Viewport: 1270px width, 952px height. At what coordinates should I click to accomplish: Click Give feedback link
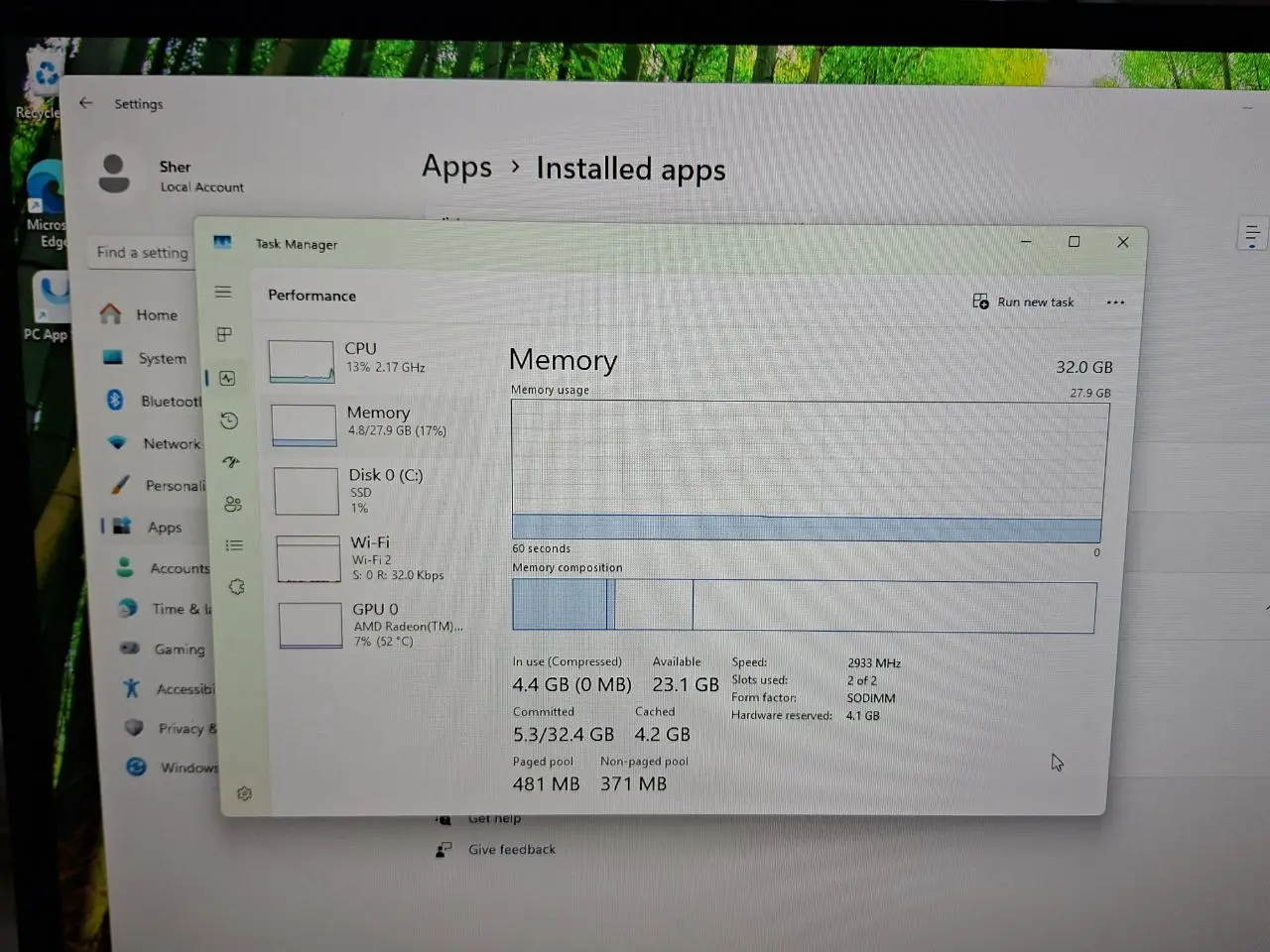pyautogui.click(x=511, y=850)
